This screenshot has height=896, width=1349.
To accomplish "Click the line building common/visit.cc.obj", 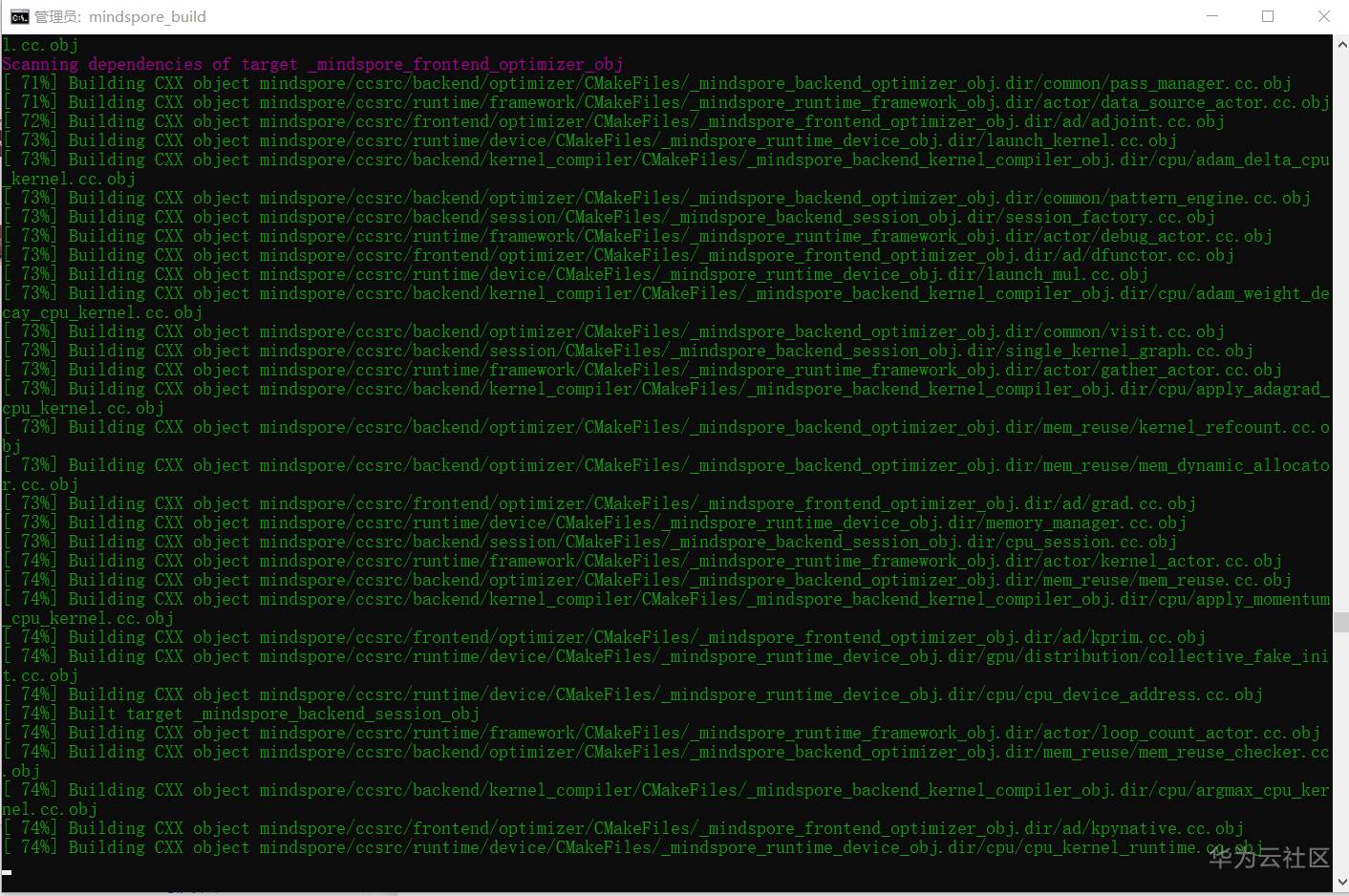I will coord(613,331).
